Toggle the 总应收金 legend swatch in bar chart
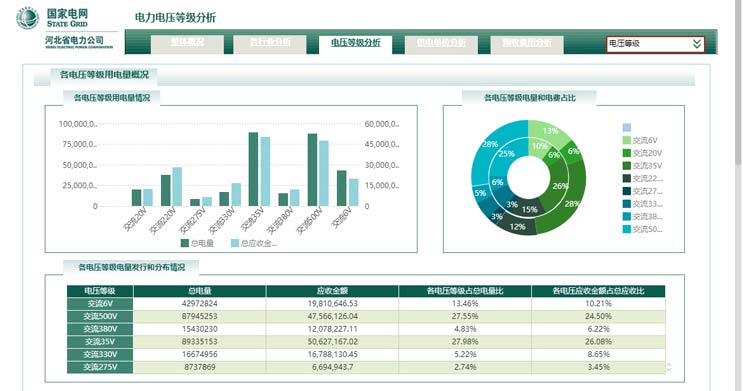Viewport: 743px width, 391px height. (x=235, y=243)
